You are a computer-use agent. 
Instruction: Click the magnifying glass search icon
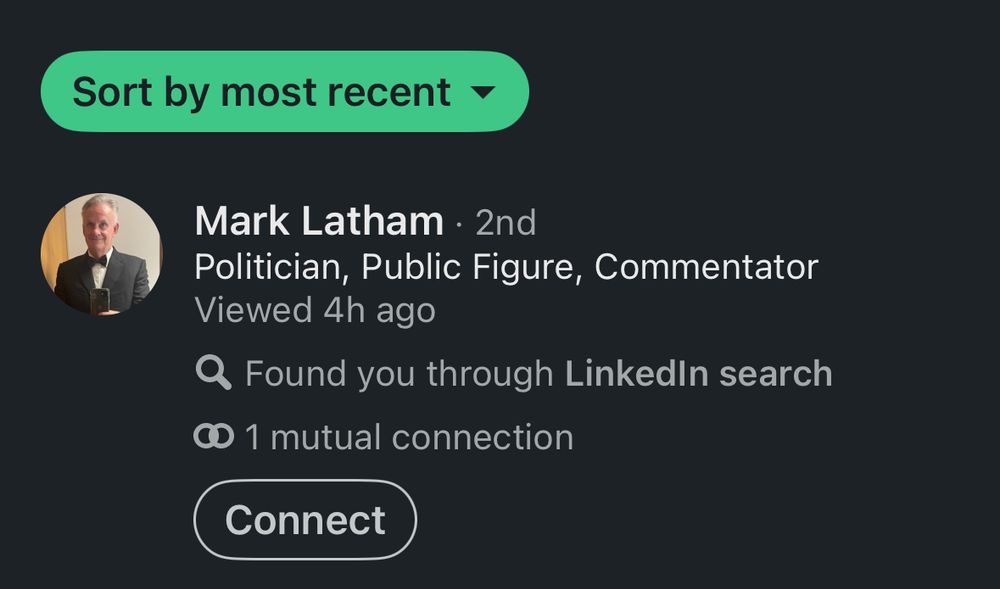tap(213, 372)
